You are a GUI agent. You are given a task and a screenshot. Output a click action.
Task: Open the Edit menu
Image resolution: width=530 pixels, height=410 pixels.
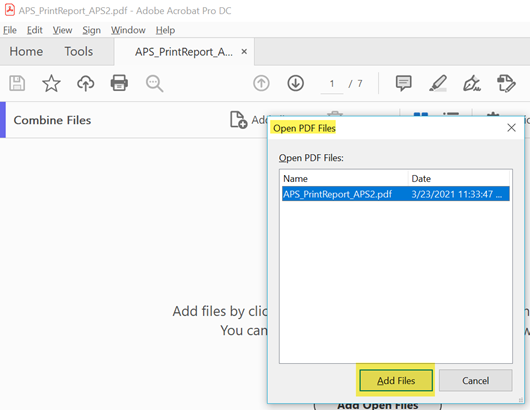34,30
